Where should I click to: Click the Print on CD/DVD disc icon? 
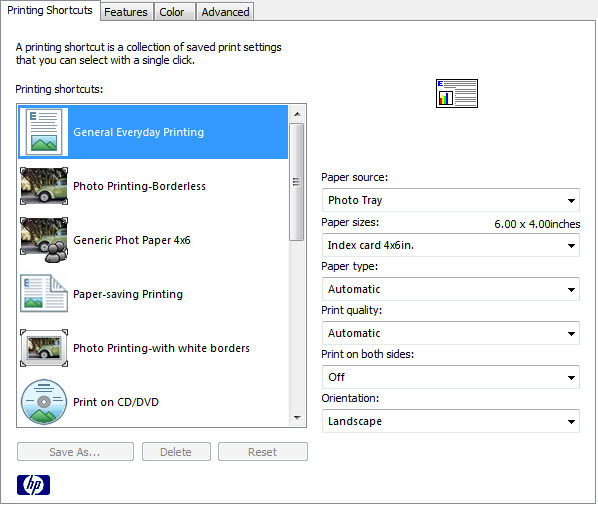tap(44, 402)
